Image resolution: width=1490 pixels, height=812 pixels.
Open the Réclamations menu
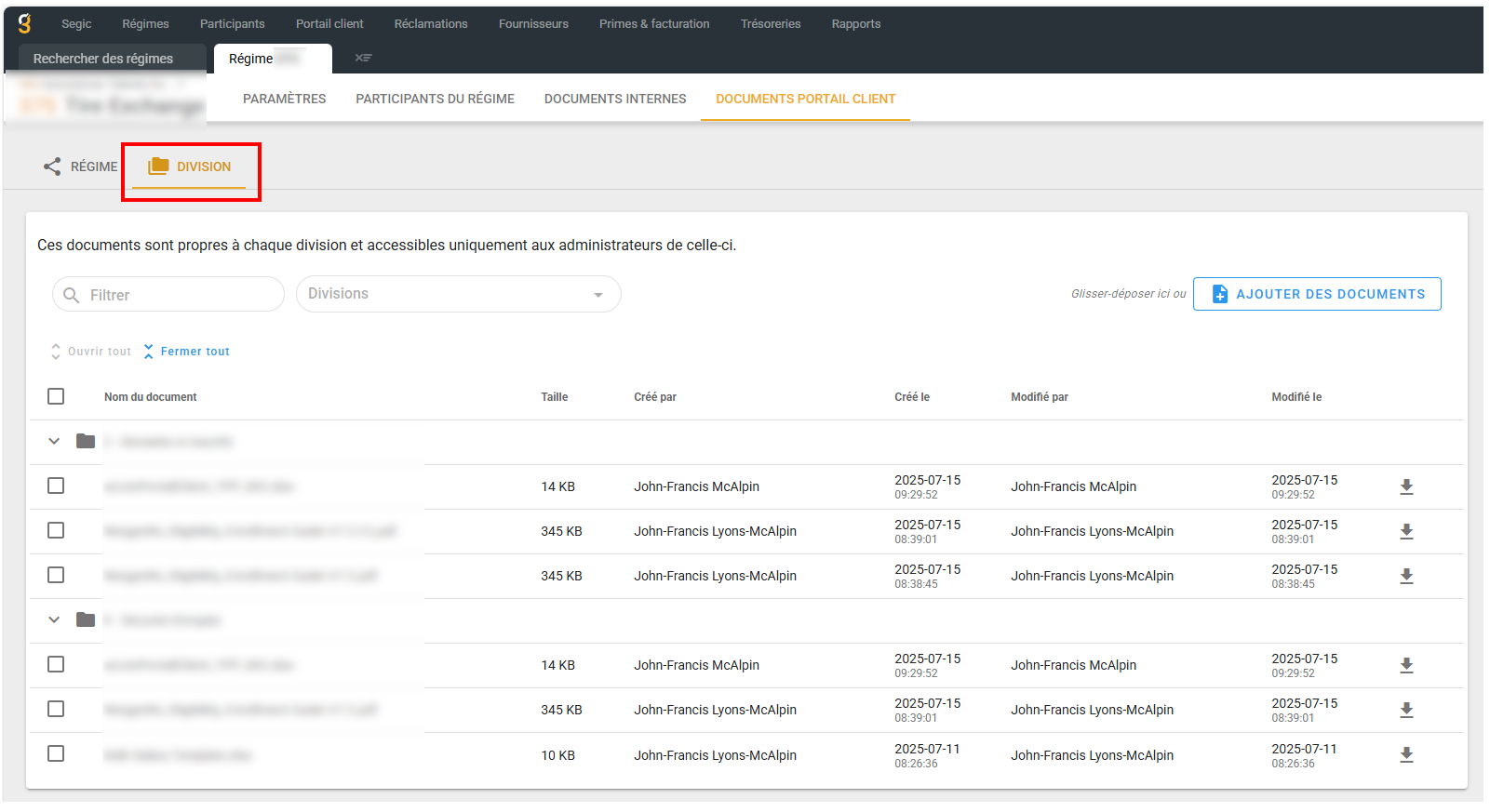click(431, 24)
